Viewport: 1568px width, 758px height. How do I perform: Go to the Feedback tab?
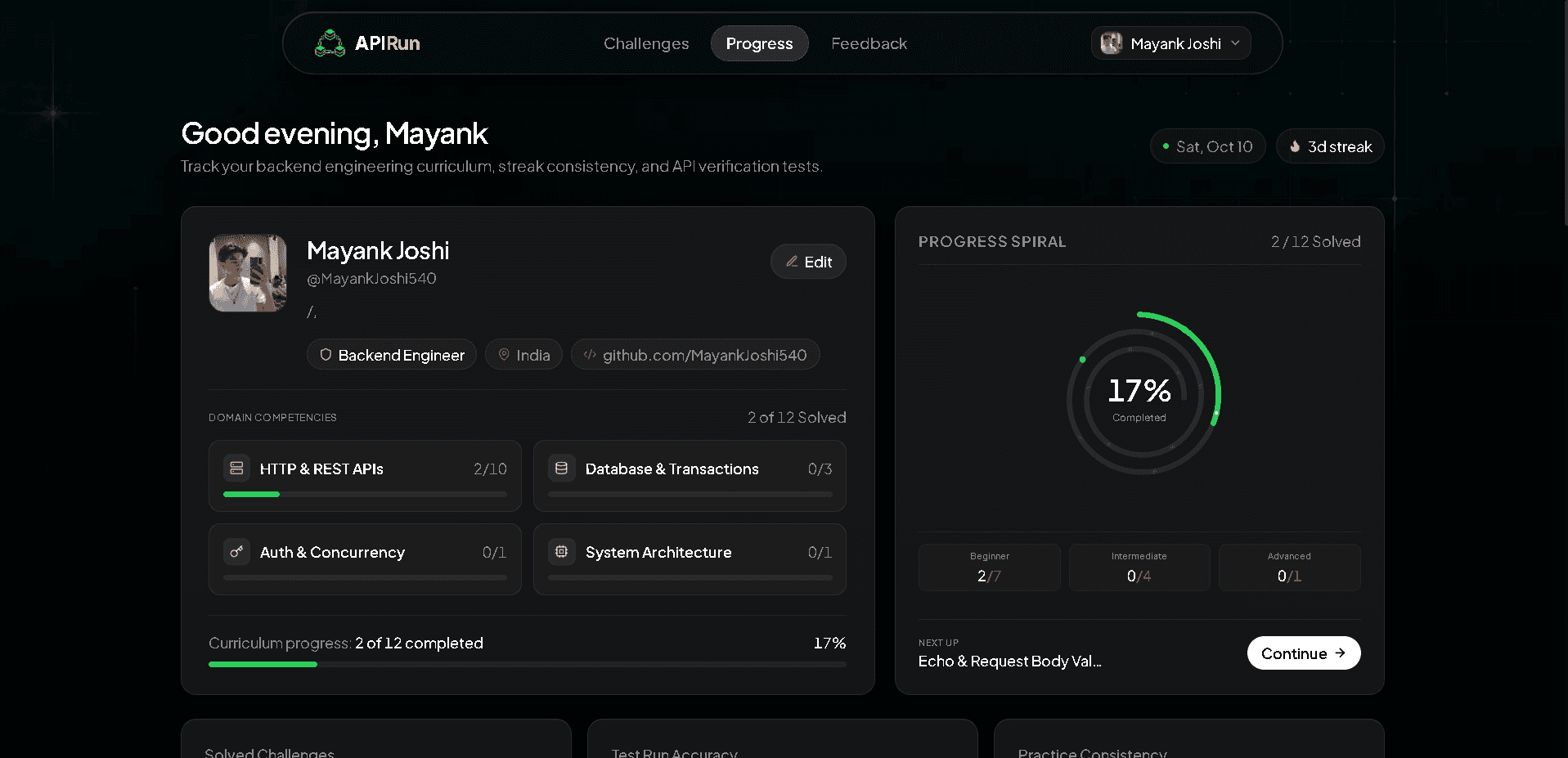(x=869, y=43)
